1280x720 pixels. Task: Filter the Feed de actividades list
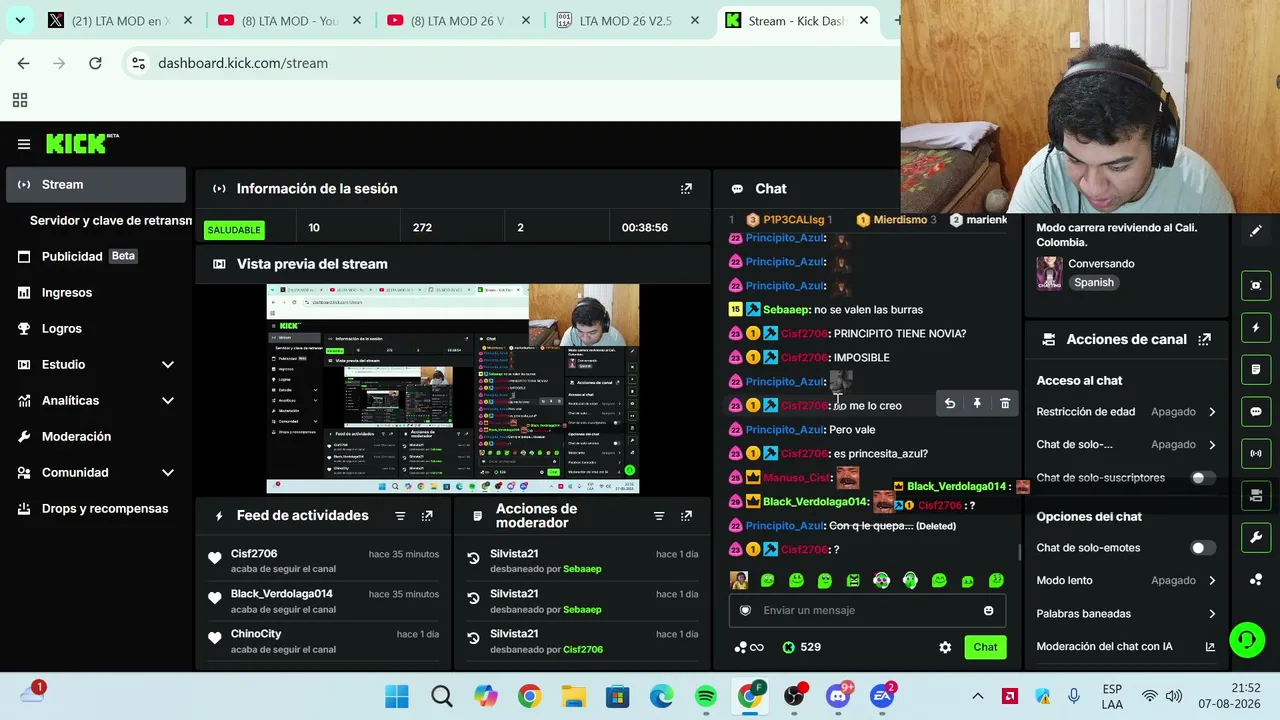coord(400,516)
